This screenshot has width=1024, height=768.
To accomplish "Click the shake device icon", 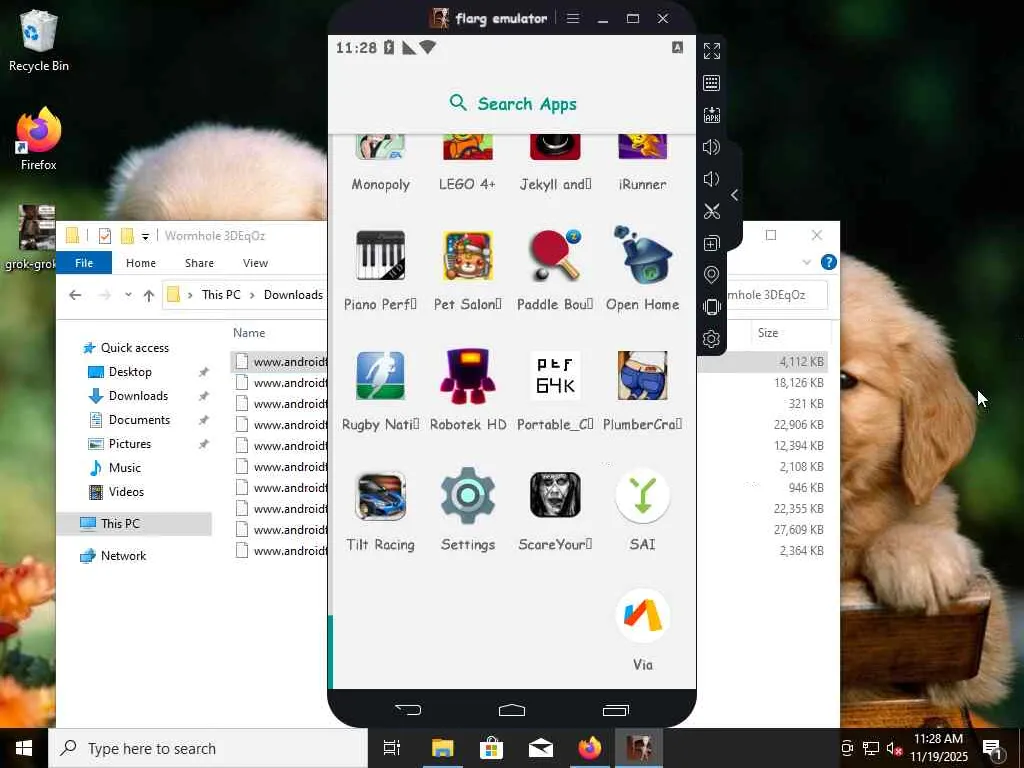I will point(712,307).
